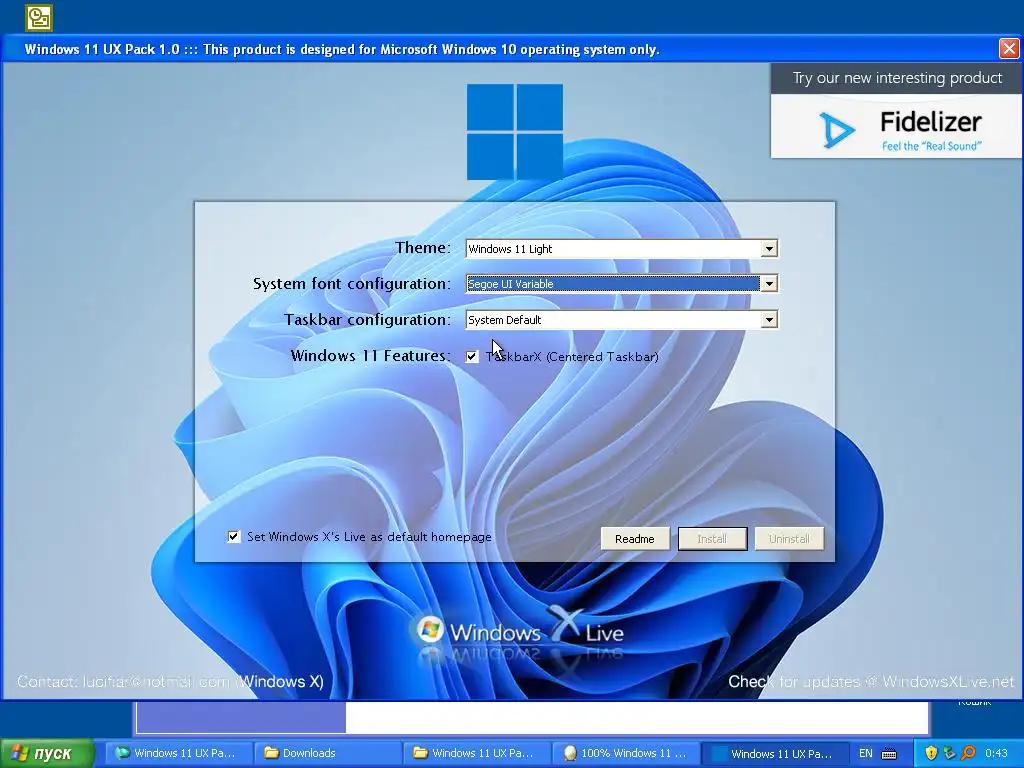
Task: Switch to first Windows 11 UX Pa... taskbar item
Action: (178, 753)
